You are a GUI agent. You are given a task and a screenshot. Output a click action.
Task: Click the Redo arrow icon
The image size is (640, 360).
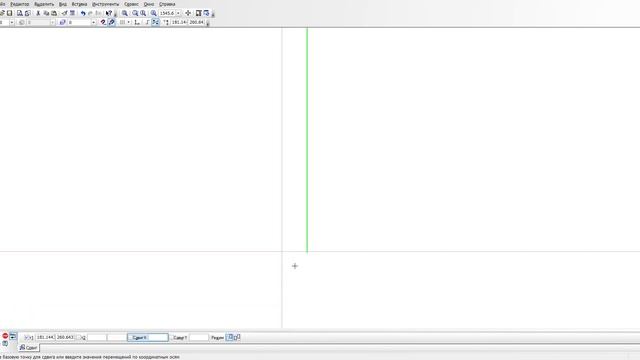click(90, 13)
